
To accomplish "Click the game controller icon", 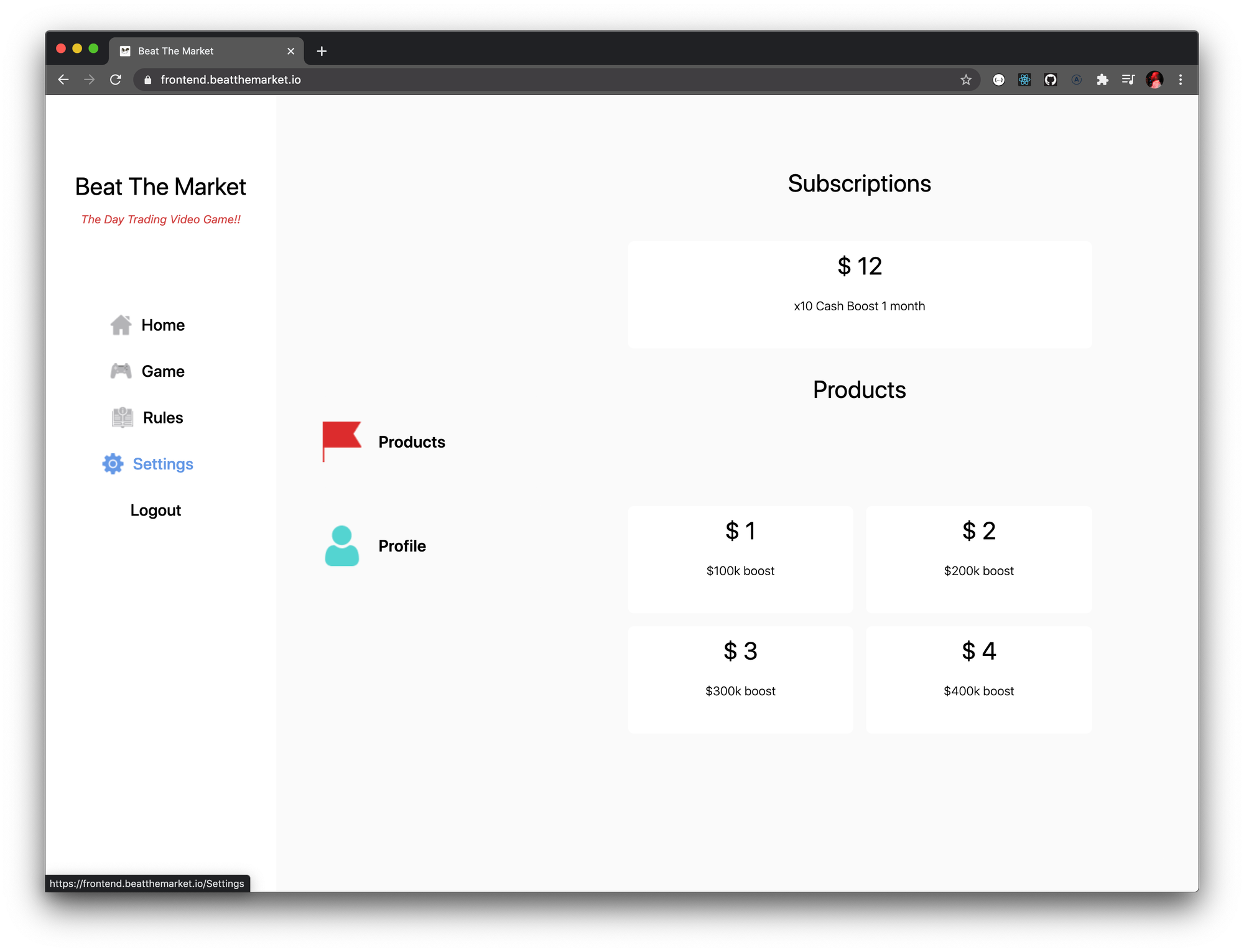I will (121, 371).
